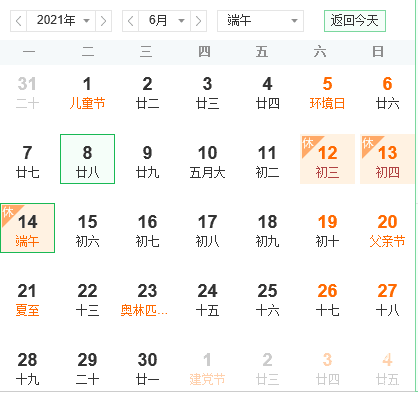Open the 2021年 year dropdown
The width and height of the screenshot is (418, 393).
point(61,21)
